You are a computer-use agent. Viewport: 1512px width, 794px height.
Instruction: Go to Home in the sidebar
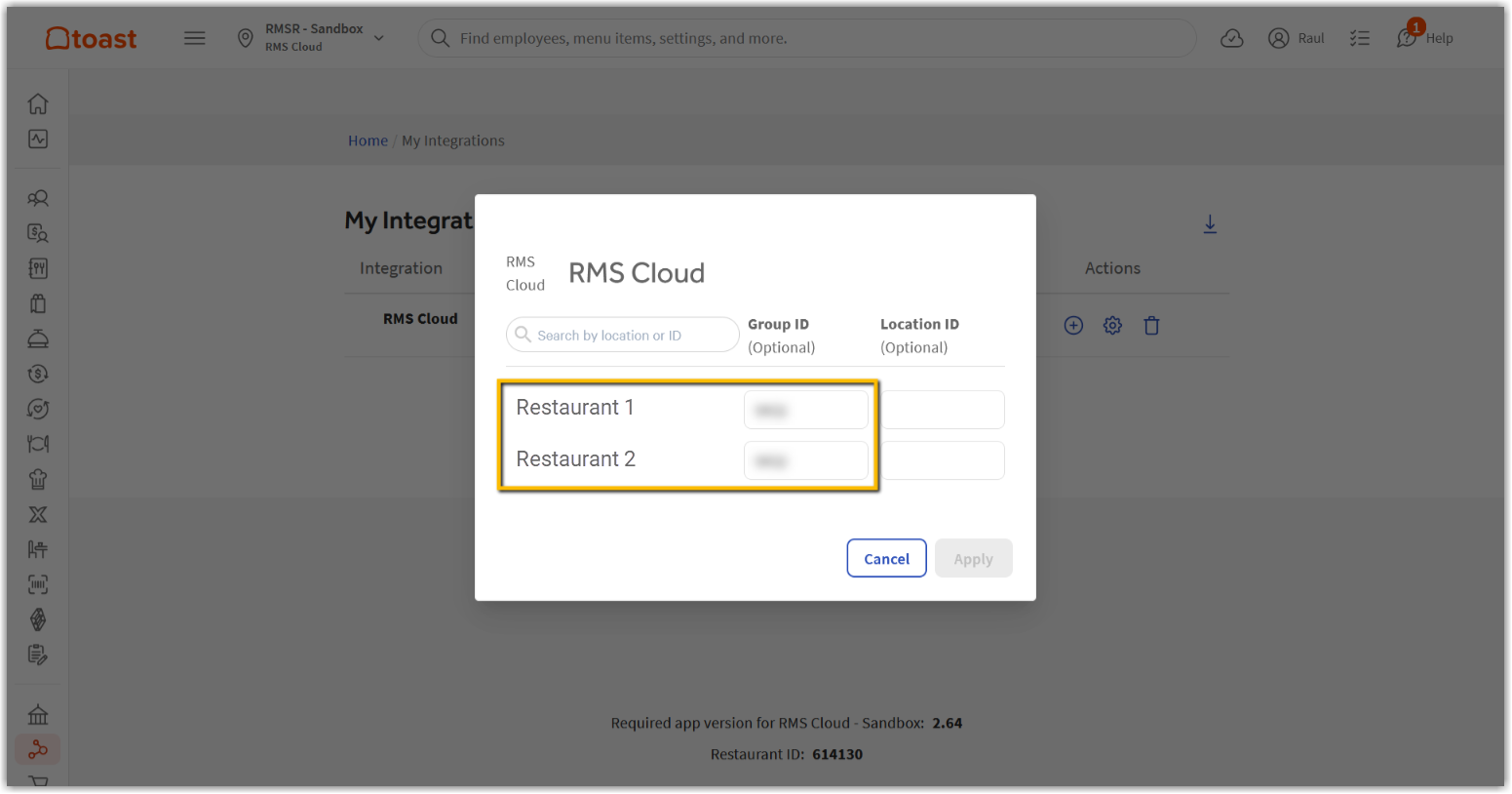tap(38, 103)
